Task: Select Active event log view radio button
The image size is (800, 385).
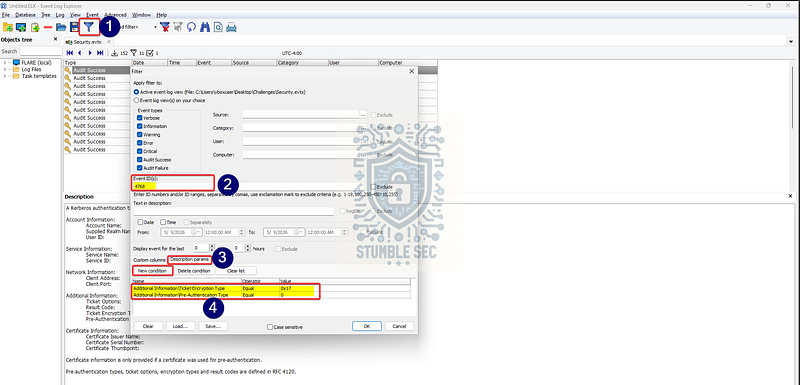Action: point(136,92)
